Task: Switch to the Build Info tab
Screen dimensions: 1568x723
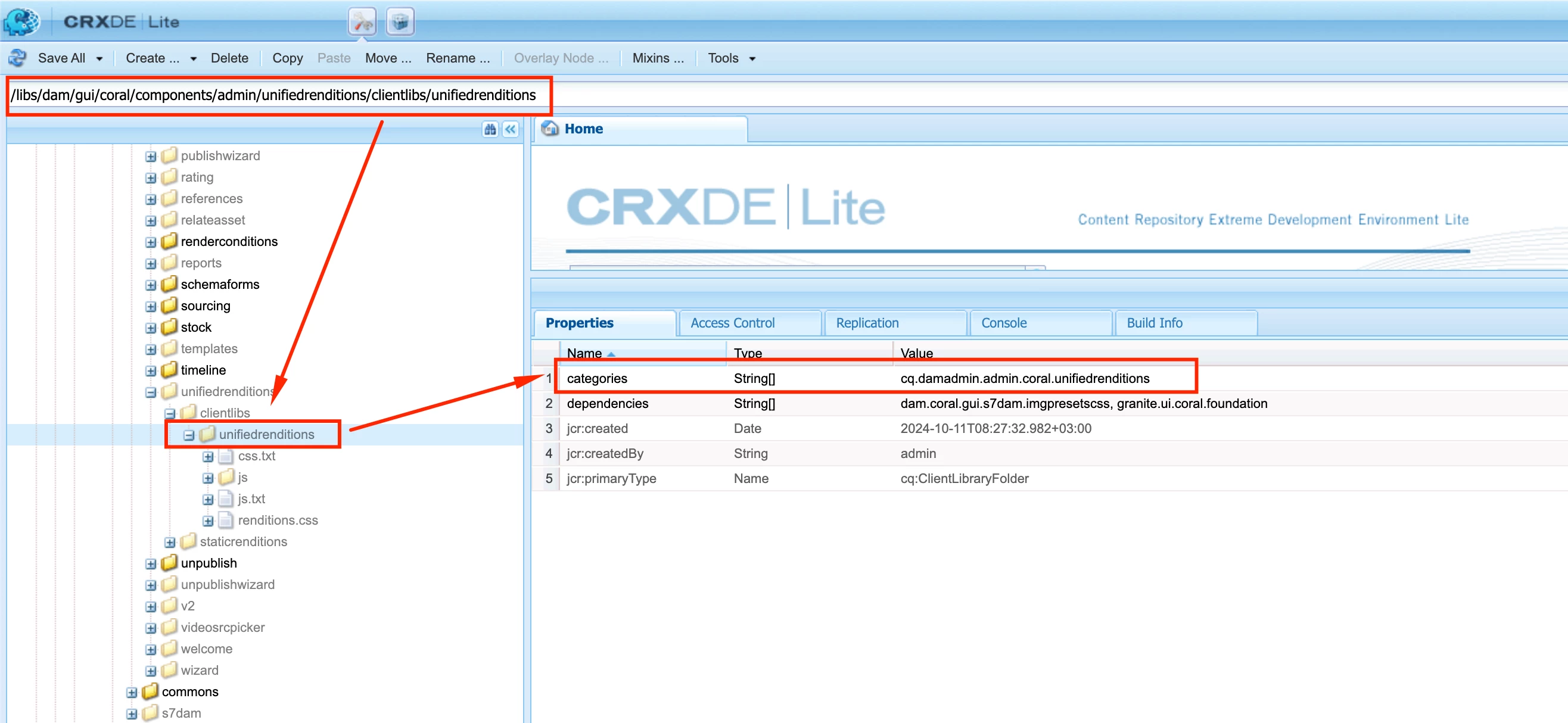Action: click(x=1153, y=323)
